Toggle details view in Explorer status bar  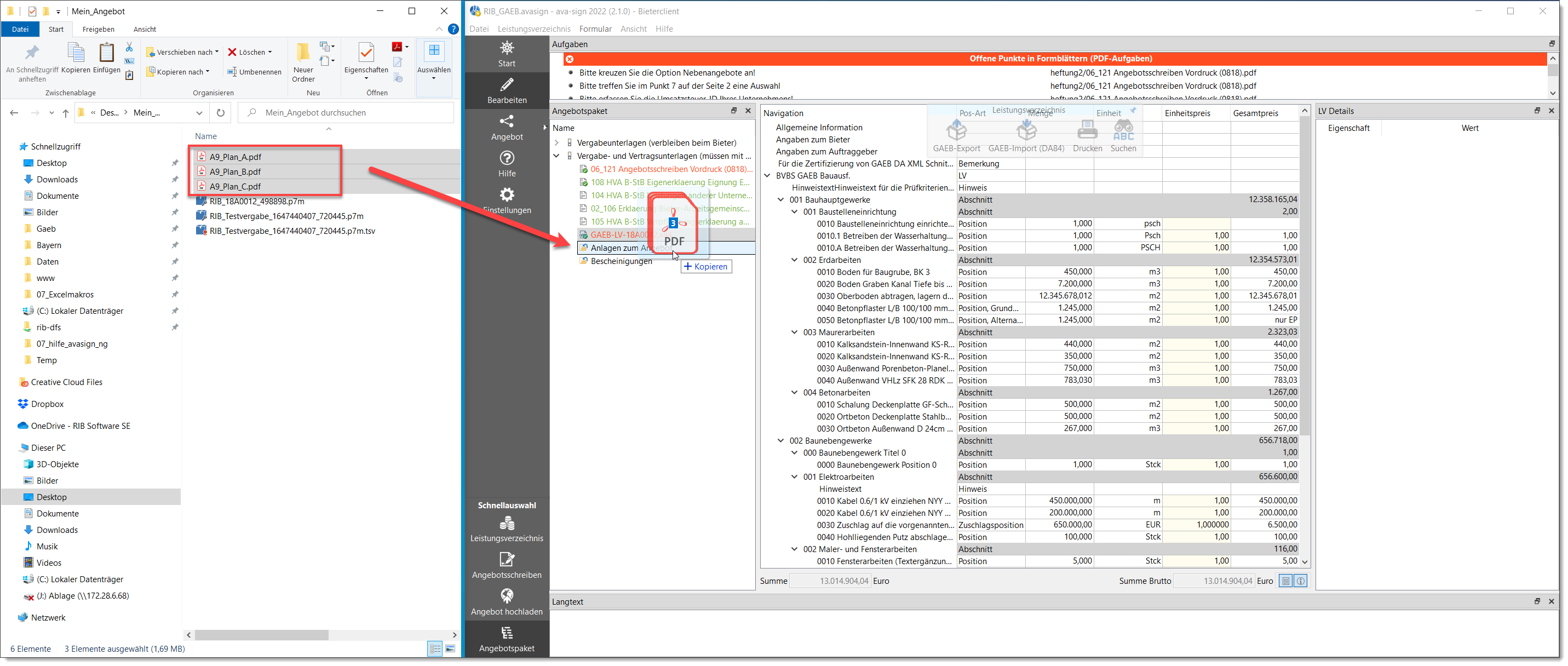435,648
